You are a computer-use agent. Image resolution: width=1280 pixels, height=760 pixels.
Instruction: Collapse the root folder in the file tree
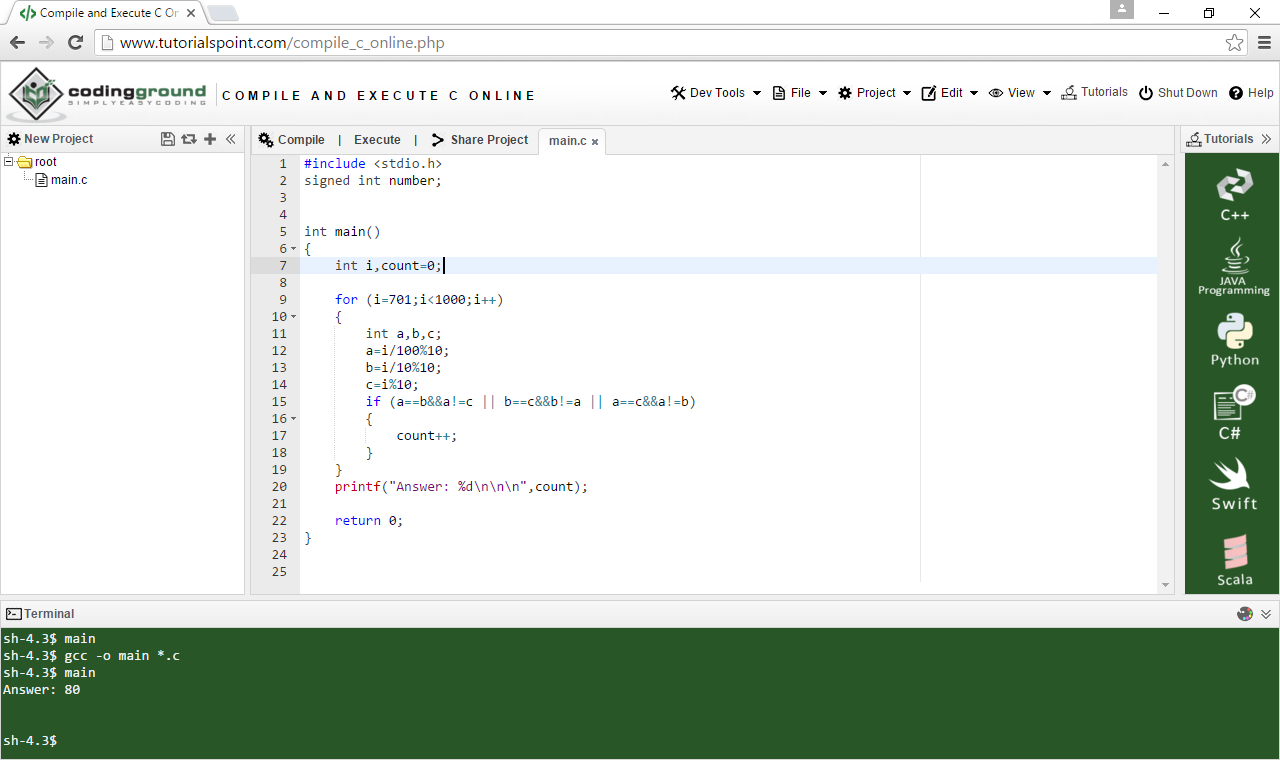click(x=9, y=161)
